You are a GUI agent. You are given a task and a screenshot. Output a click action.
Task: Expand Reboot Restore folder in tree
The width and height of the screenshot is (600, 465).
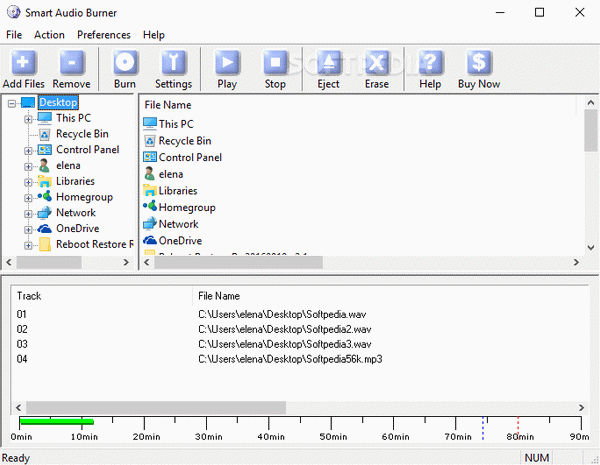tap(28, 245)
